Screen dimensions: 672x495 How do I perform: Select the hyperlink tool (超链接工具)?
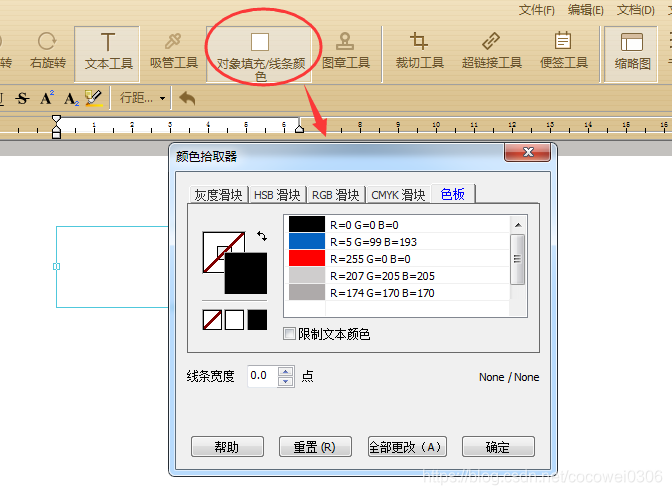492,51
